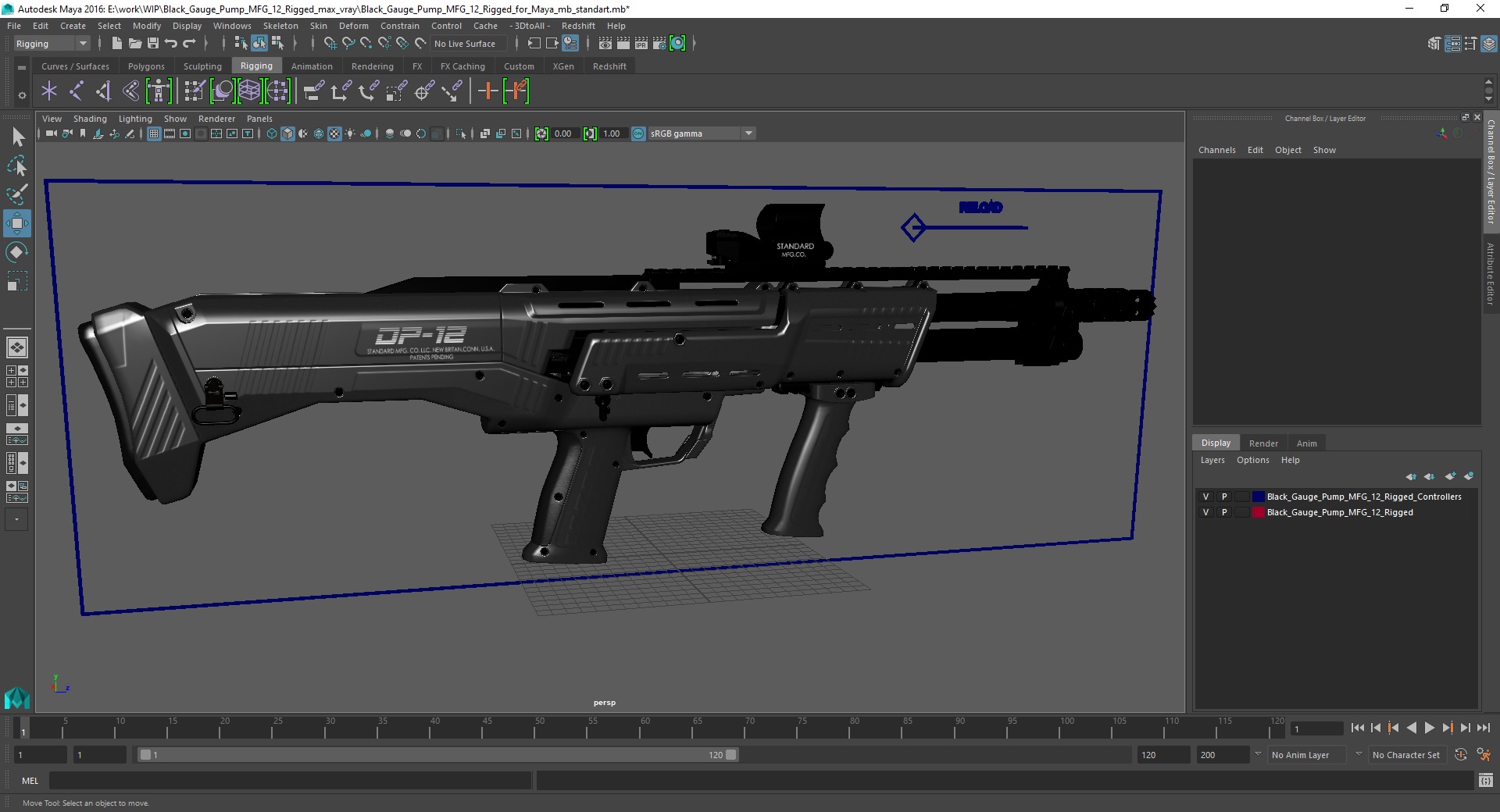
Task: Open the sRGB gamma color space dropdown
Action: (x=702, y=134)
